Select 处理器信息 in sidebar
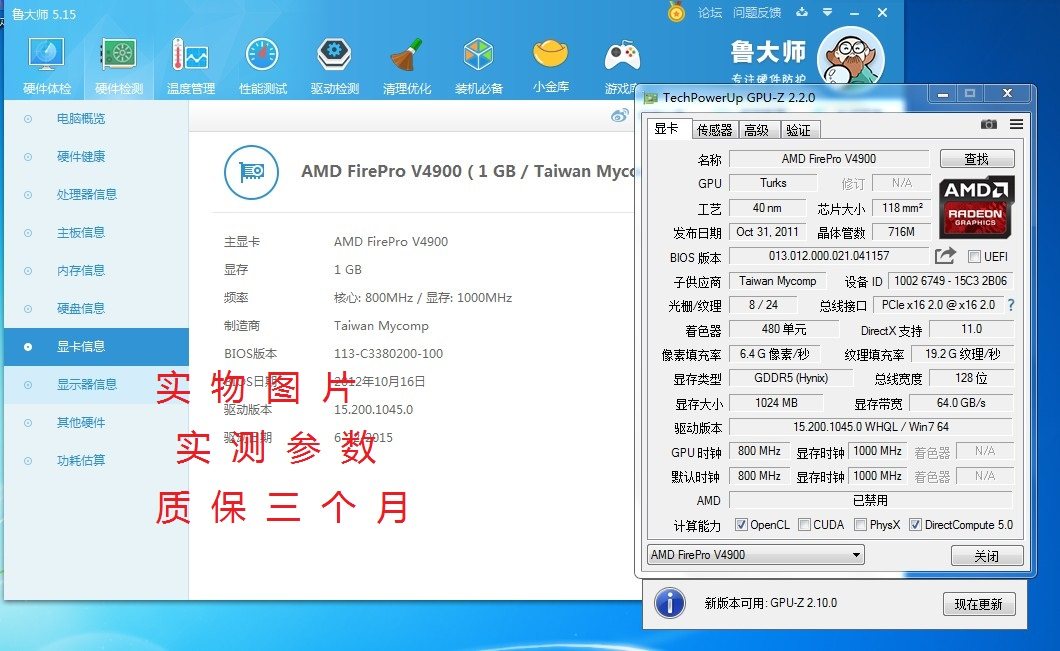The image size is (1060, 651). click(x=96, y=195)
